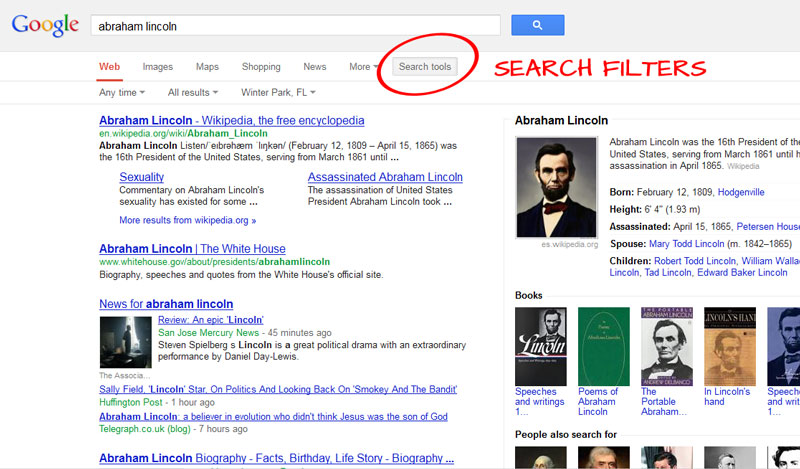Click the blue magnifying glass search button

click(538, 25)
